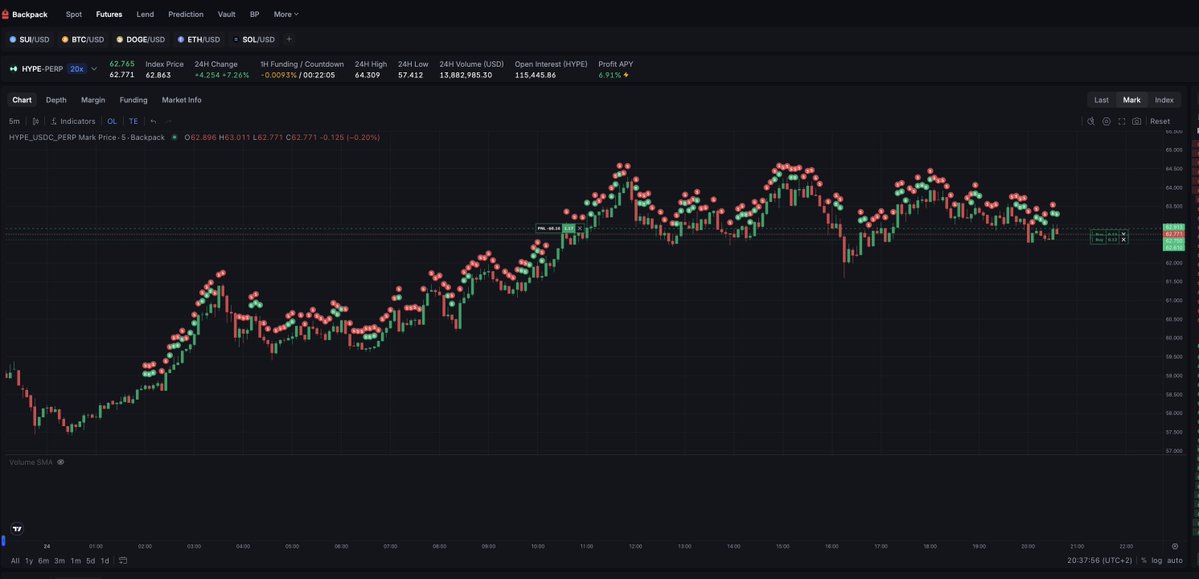Image resolution: width=1199 pixels, height=579 pixels.
Task: Set chart range to 5d
Action: [90, 561]
